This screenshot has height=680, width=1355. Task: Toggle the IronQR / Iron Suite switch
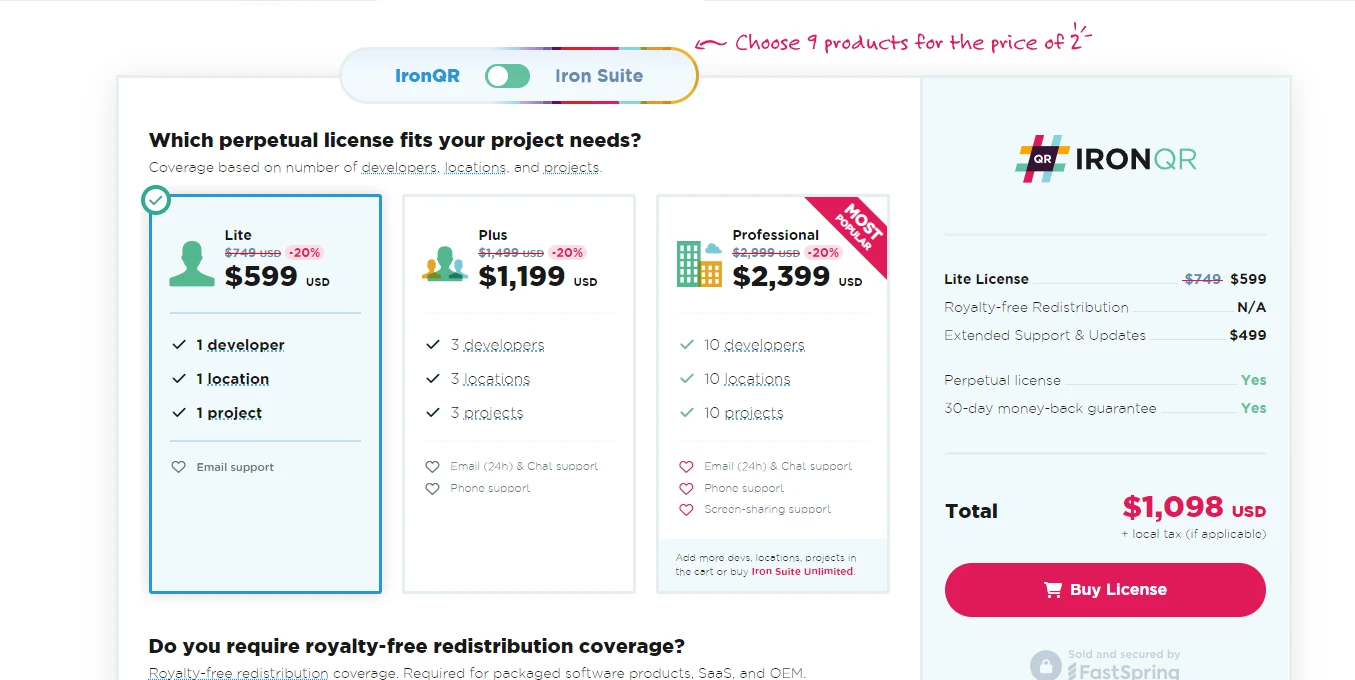(507, 76)
